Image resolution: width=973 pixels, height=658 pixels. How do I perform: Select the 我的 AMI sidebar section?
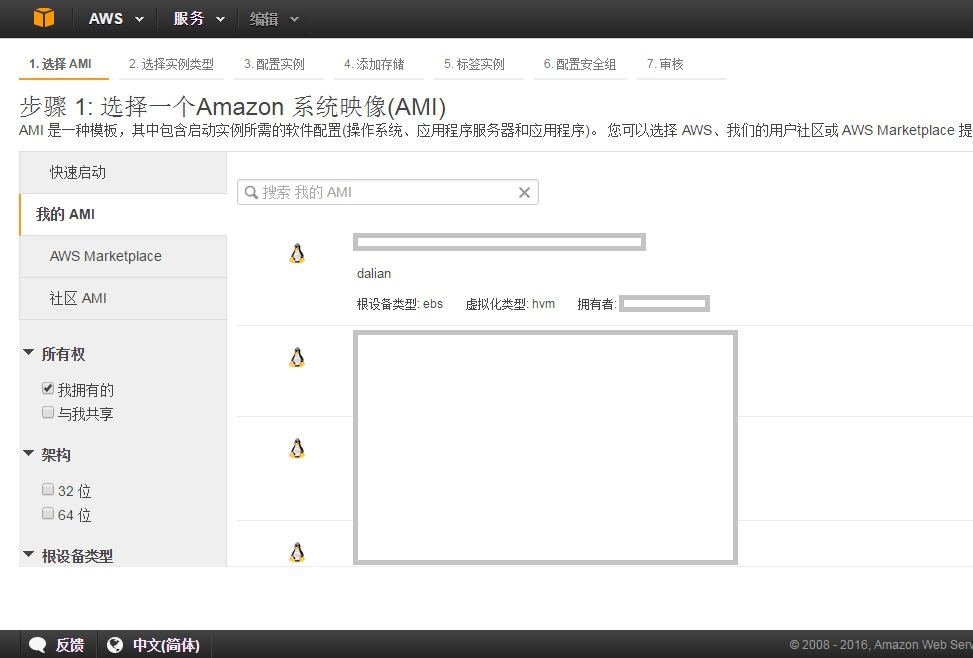tap(123, 214)
